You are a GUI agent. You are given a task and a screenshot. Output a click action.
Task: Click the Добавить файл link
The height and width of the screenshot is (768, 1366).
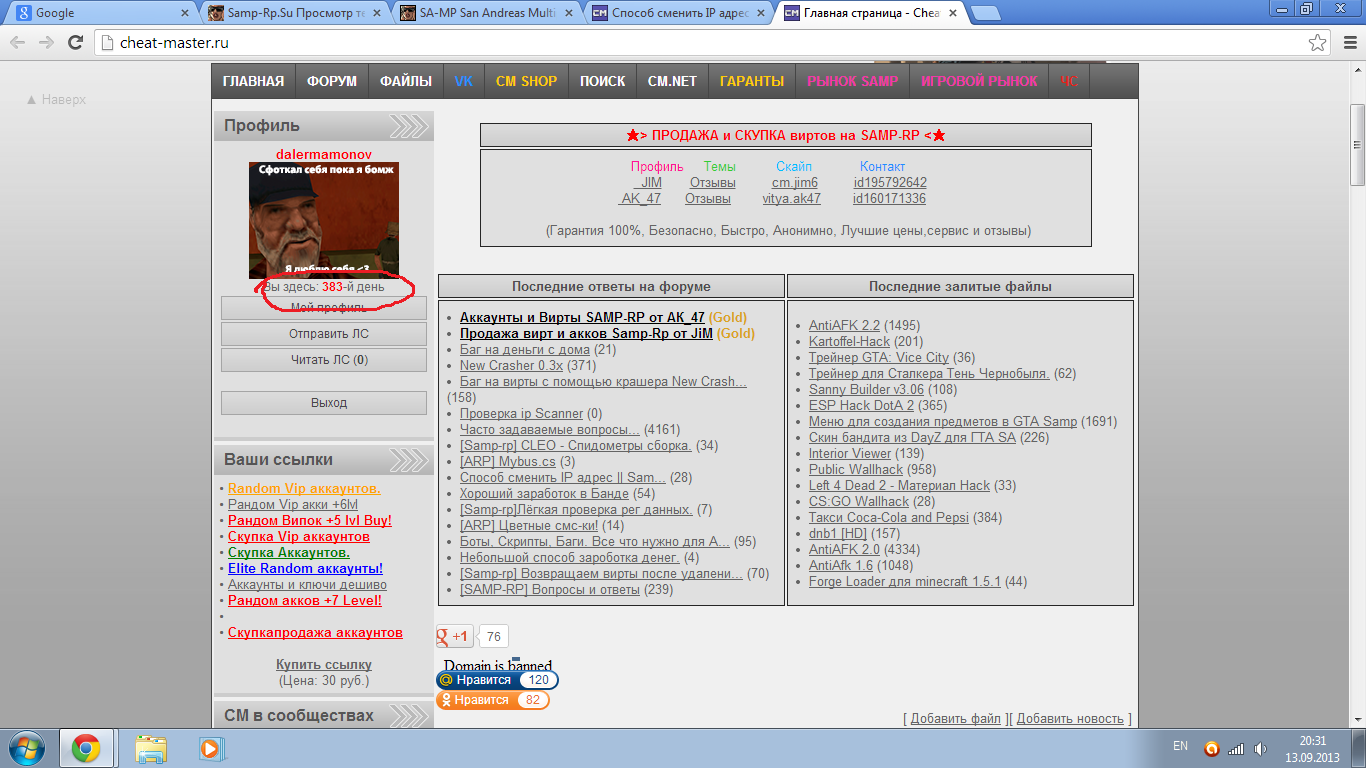tap(955, 719)
